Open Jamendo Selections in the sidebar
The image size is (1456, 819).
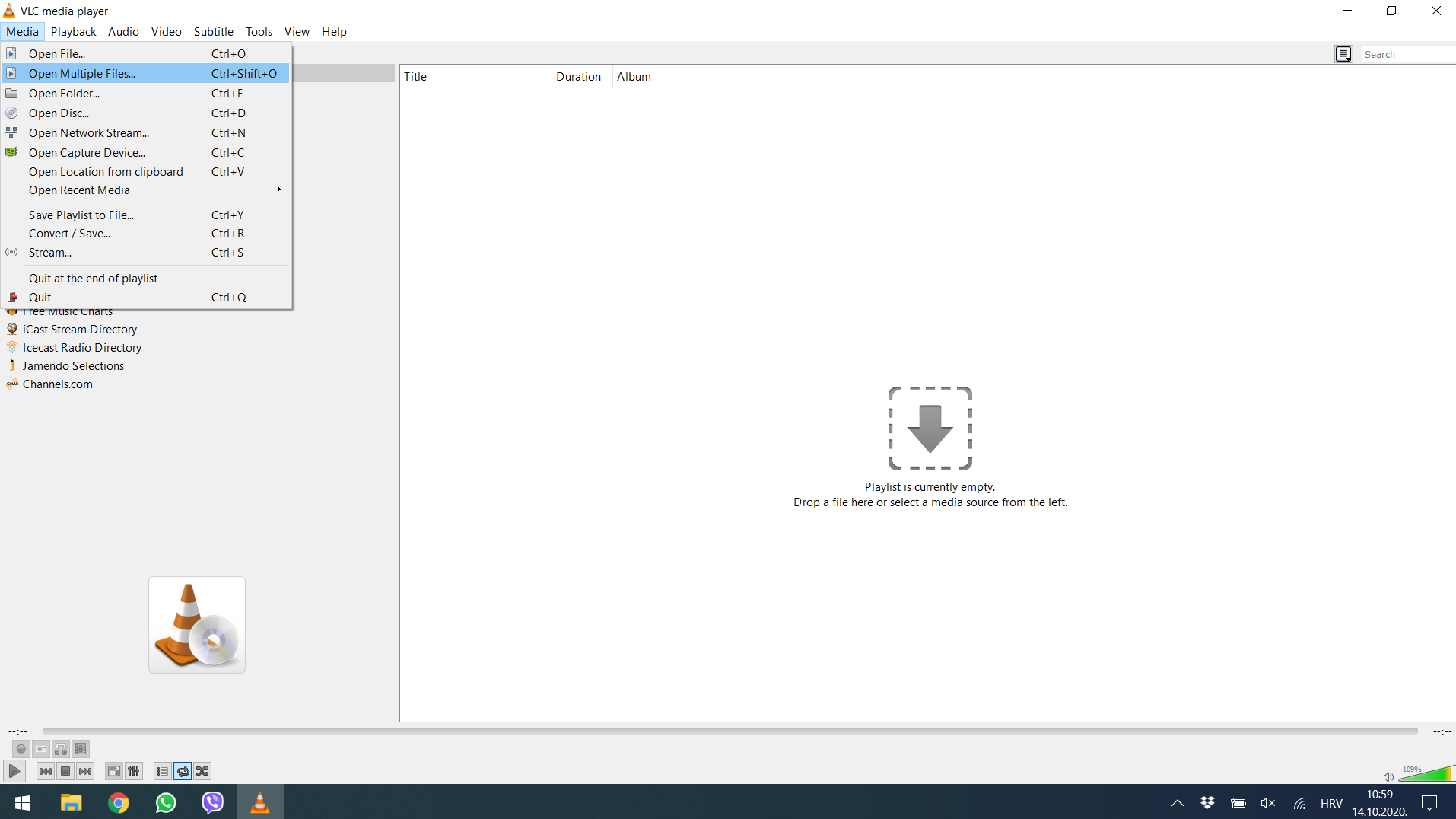[72, 365]
